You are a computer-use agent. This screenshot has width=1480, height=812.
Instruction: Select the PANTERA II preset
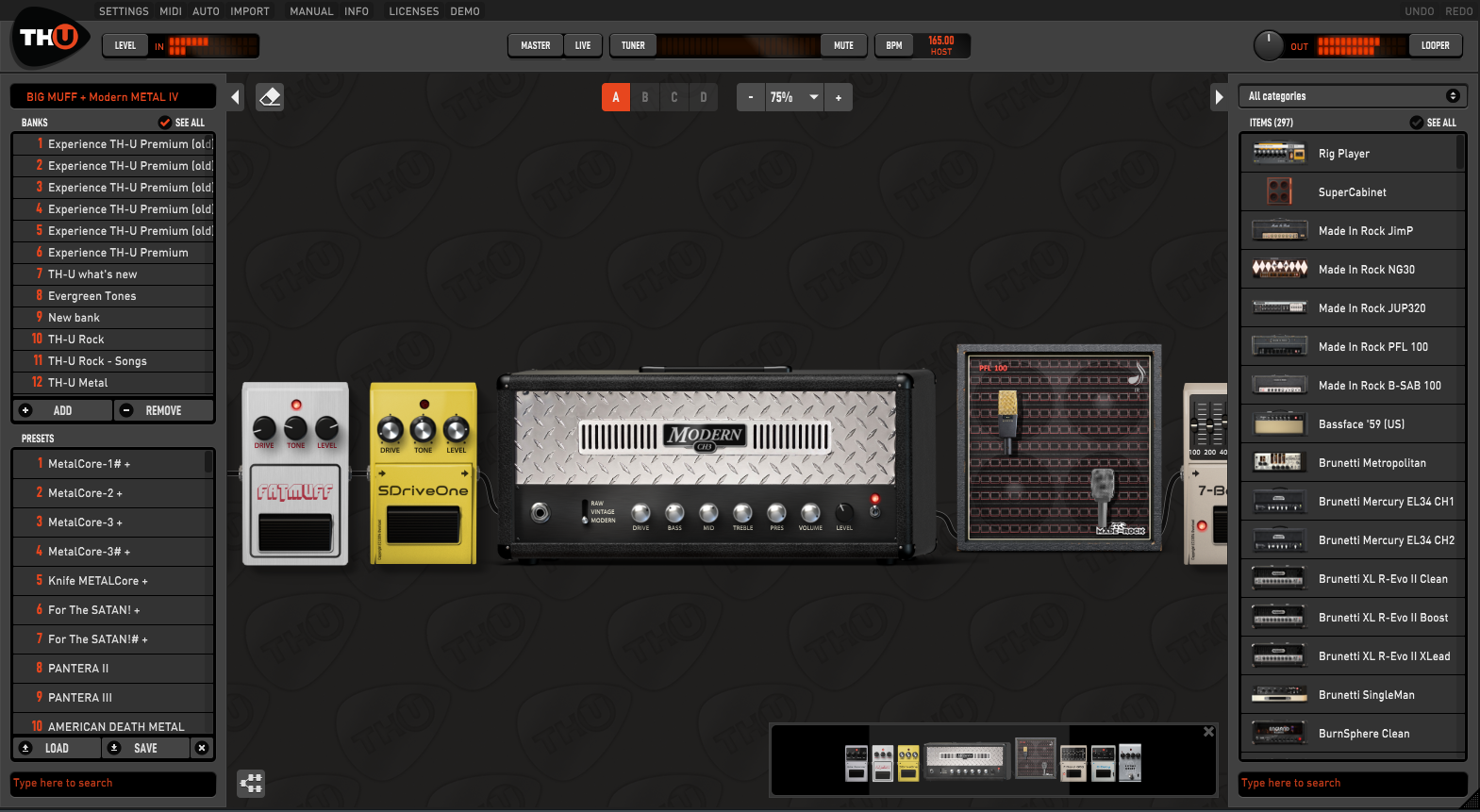pos(109,668)
